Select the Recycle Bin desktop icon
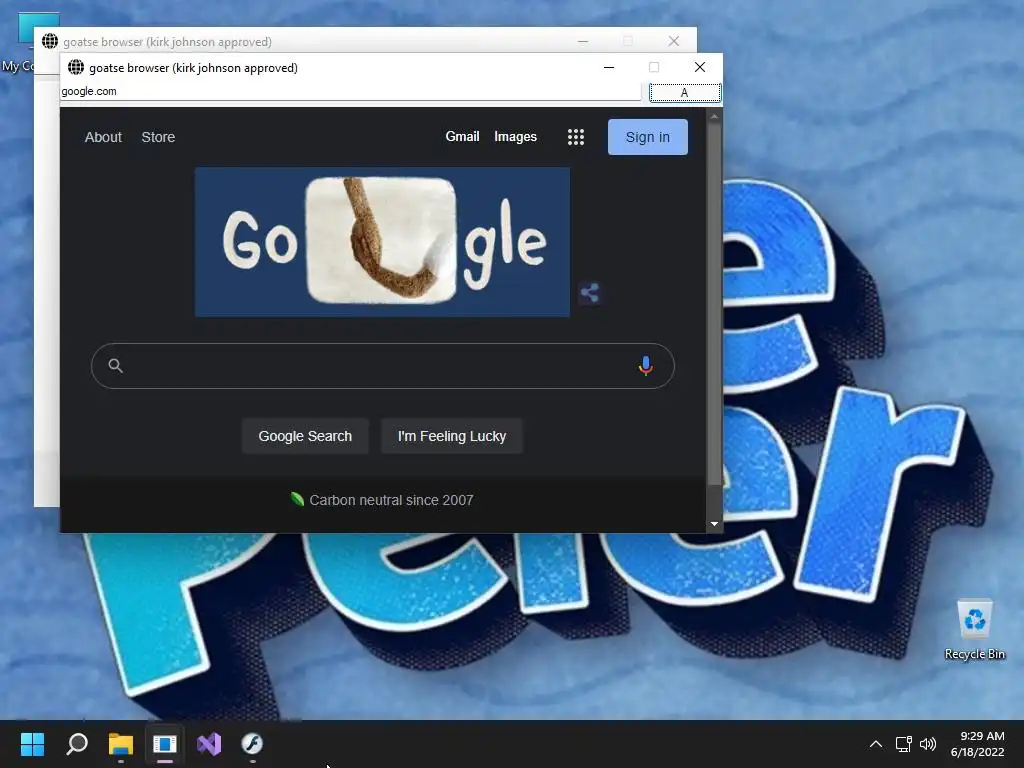1024x768 pixels. (974, 629)
